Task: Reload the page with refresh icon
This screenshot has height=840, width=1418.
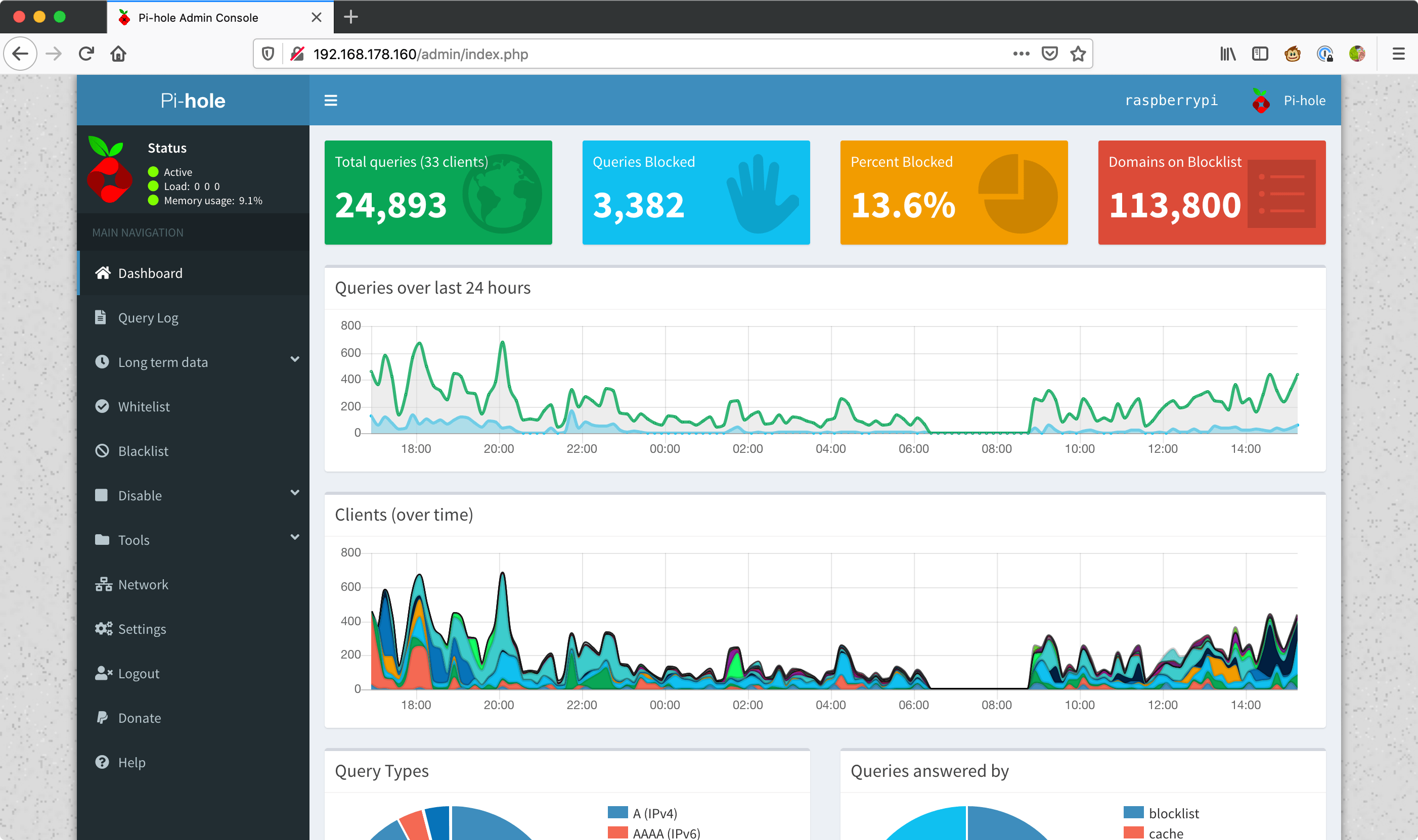Action: [x=86, y=54]
